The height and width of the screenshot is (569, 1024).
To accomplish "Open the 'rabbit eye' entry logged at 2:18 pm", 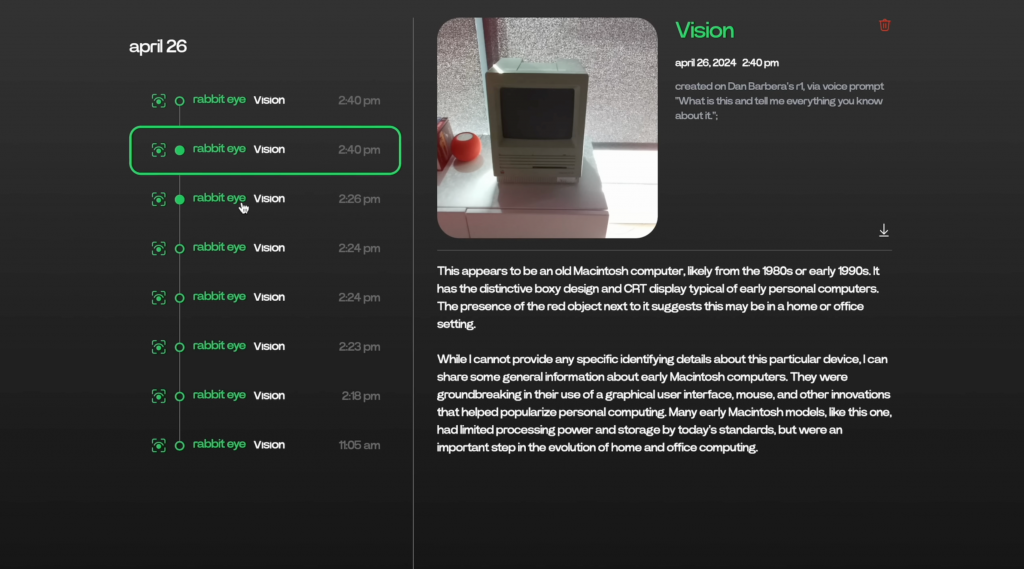I will (x=219, y=395).
